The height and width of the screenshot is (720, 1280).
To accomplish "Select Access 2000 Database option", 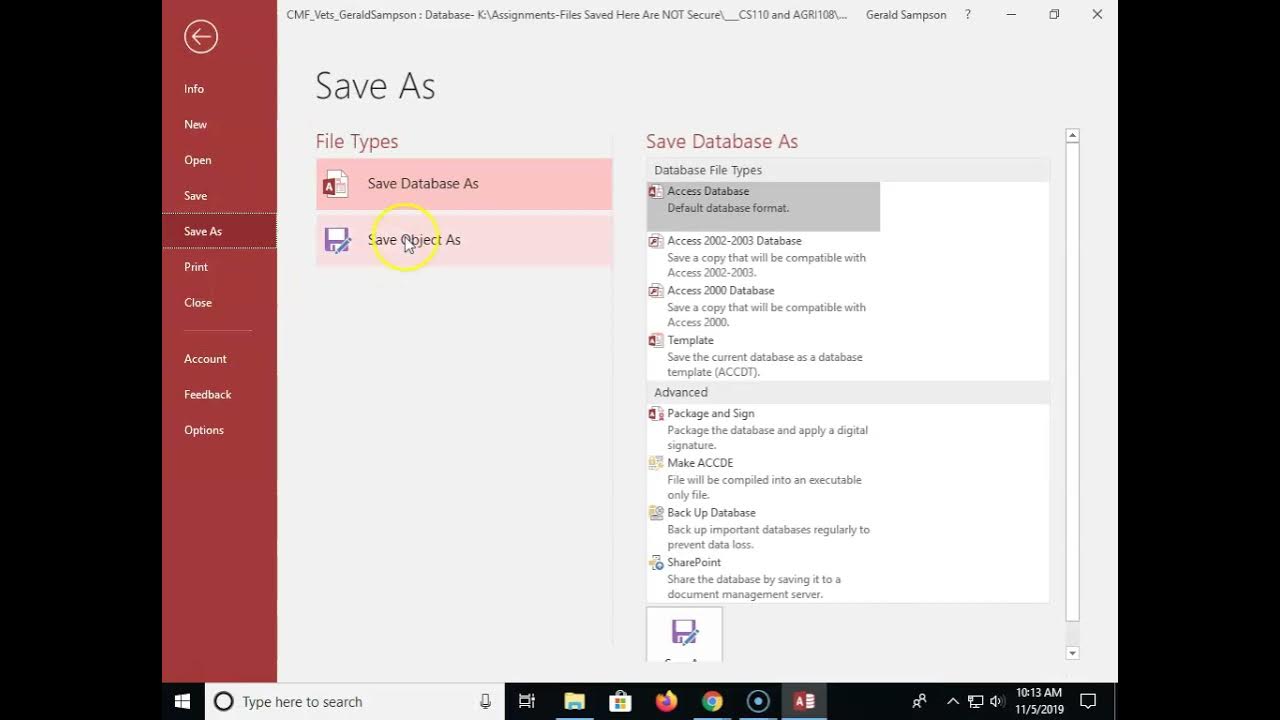I will coord(763,306).
